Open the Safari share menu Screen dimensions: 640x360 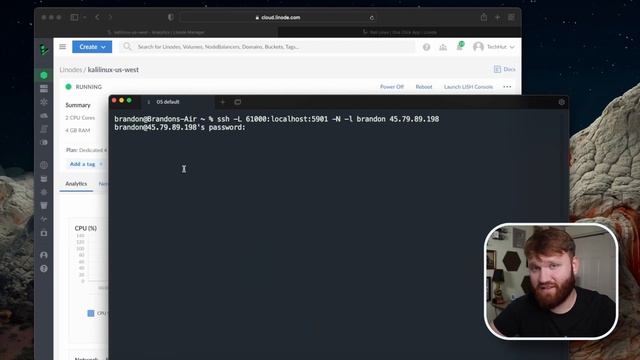tap(484, 17)
